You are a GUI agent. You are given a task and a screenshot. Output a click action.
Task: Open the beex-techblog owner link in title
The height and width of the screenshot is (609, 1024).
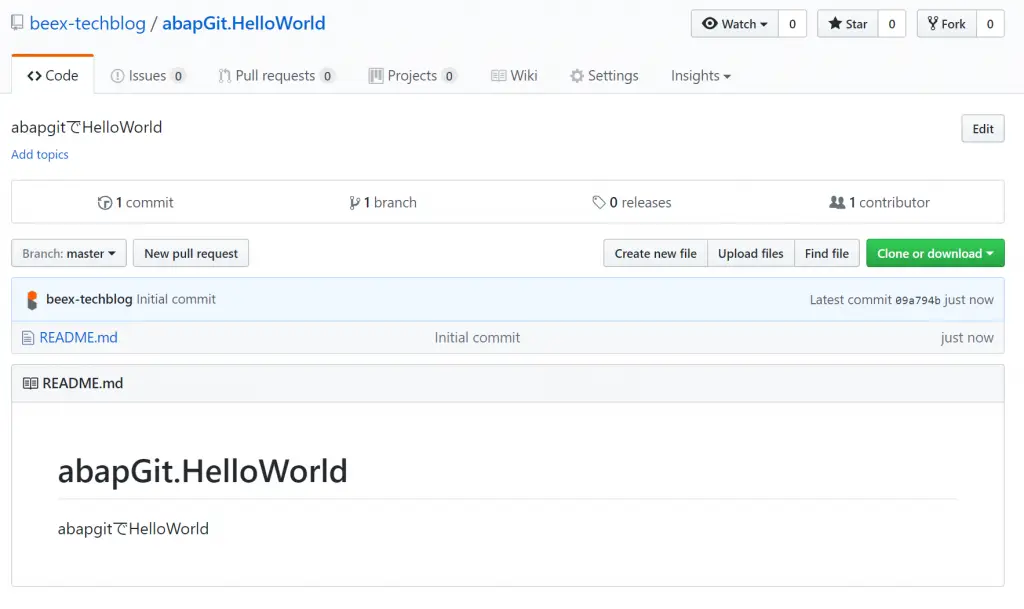click(x=88, y=23)
